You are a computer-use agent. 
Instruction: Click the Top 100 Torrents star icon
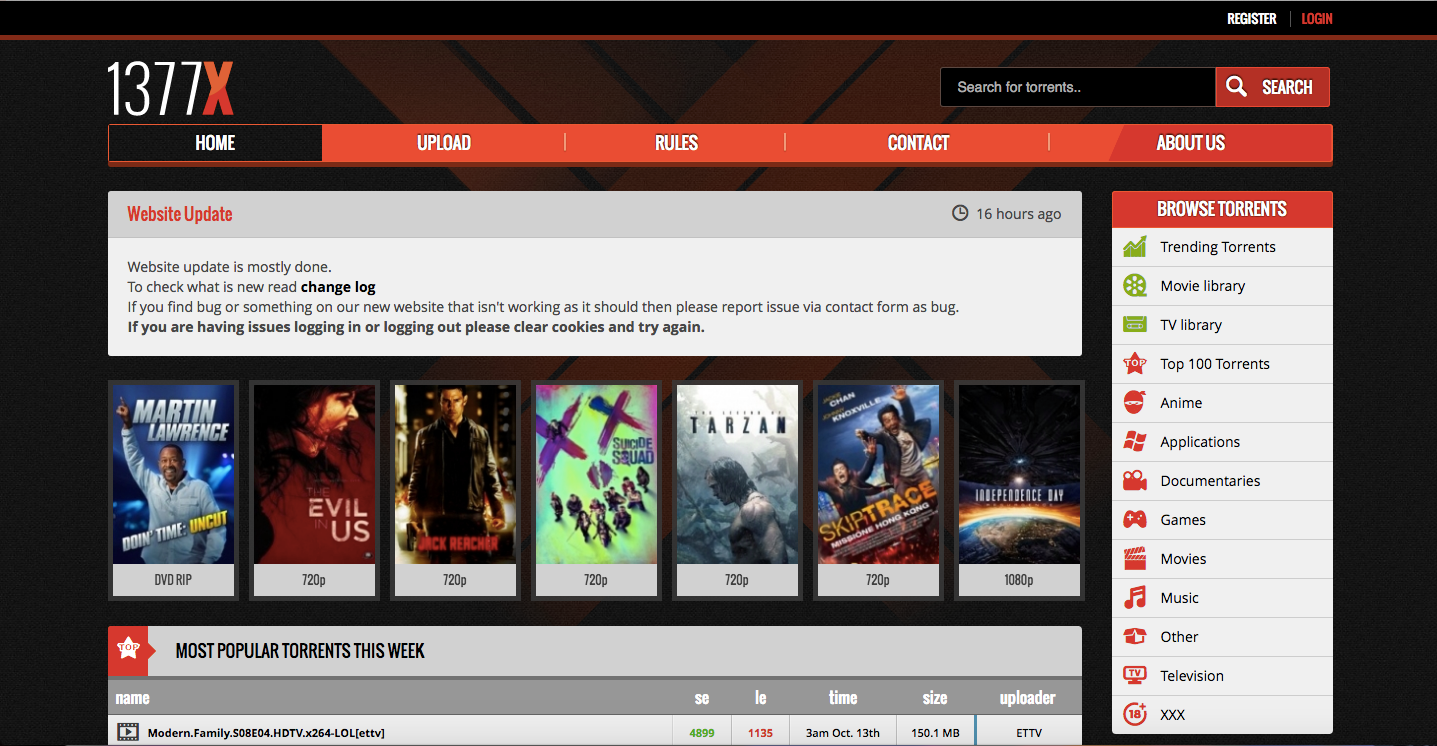coord(1134,364)
